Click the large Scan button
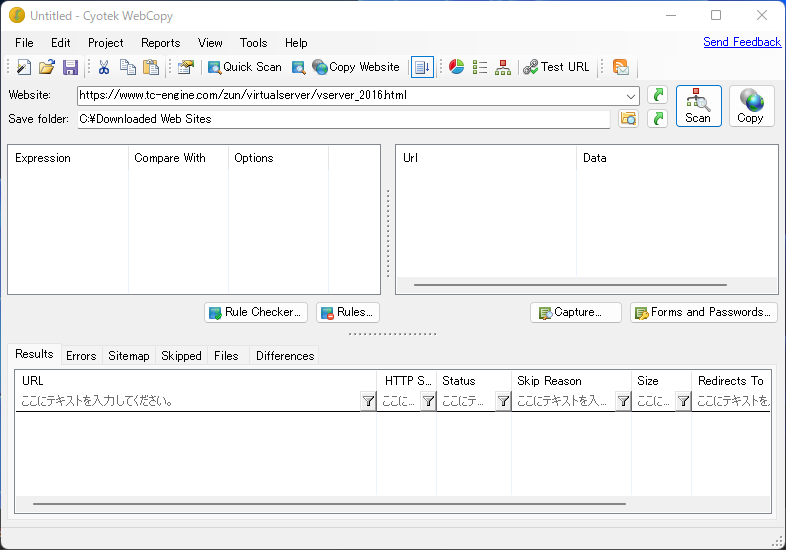 (698, 106)
